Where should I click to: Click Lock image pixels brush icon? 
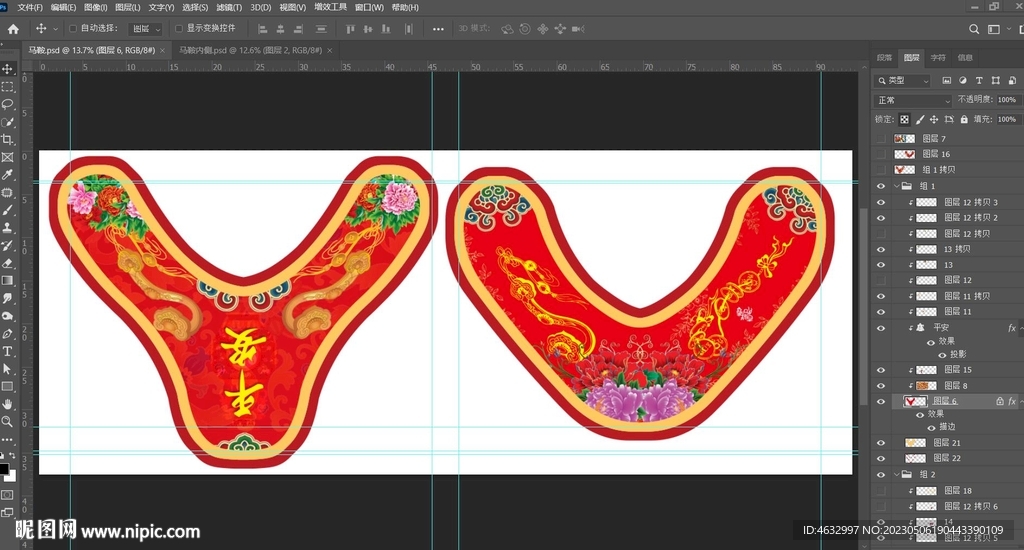click(920, 120)
